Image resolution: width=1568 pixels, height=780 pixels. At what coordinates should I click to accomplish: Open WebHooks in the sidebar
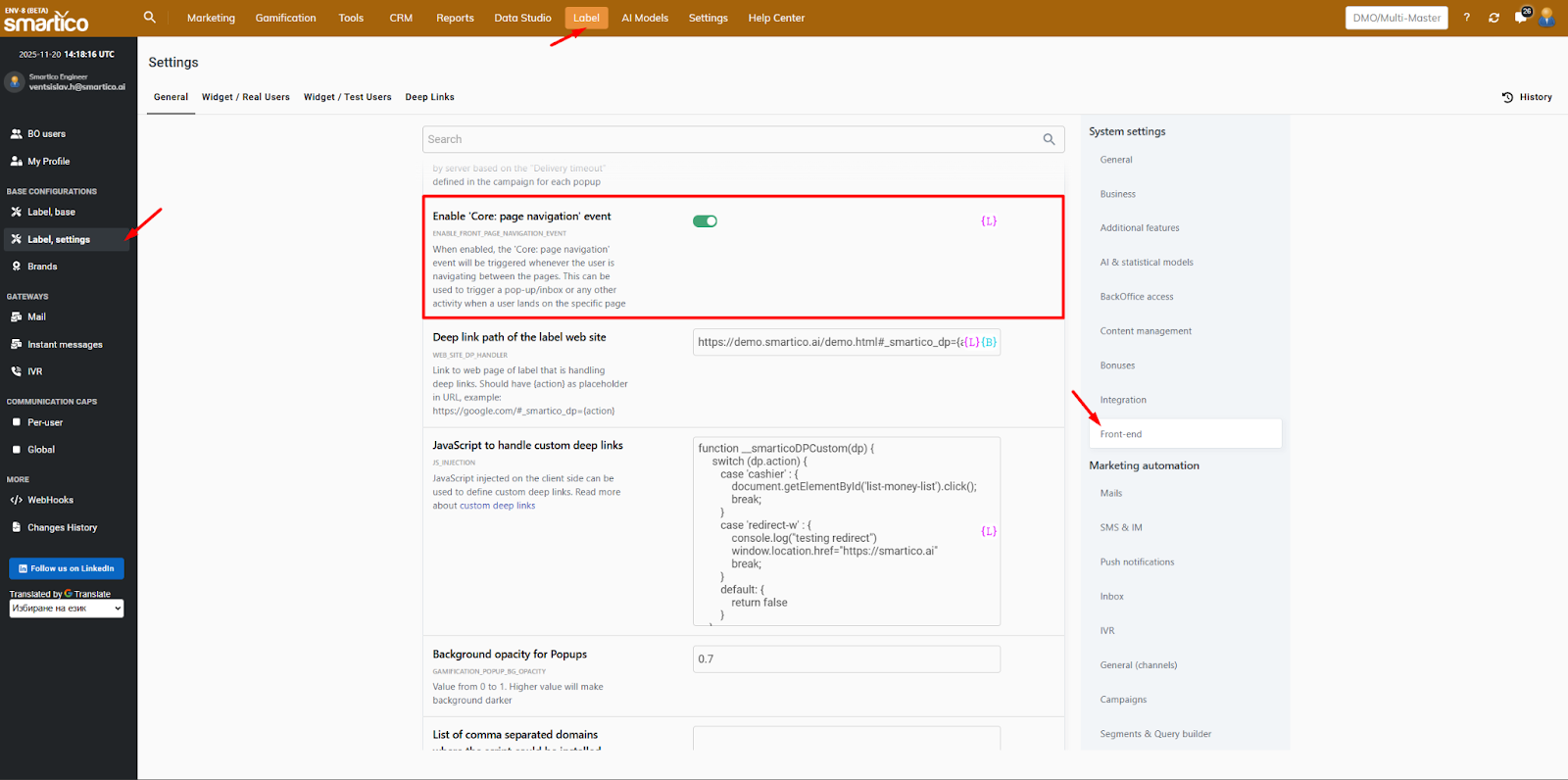point(50,500)
